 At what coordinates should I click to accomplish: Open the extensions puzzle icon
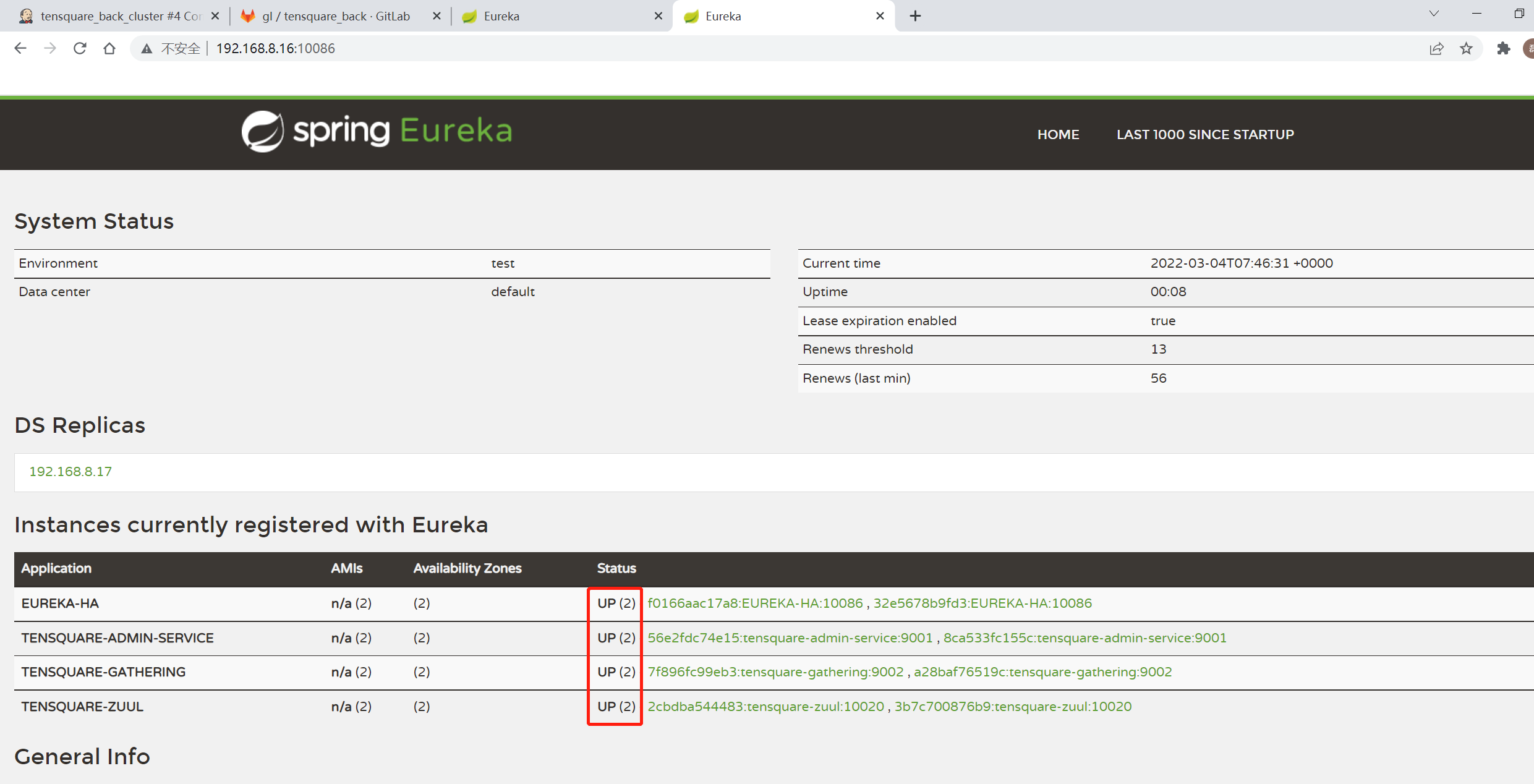tap(1503, 48)
